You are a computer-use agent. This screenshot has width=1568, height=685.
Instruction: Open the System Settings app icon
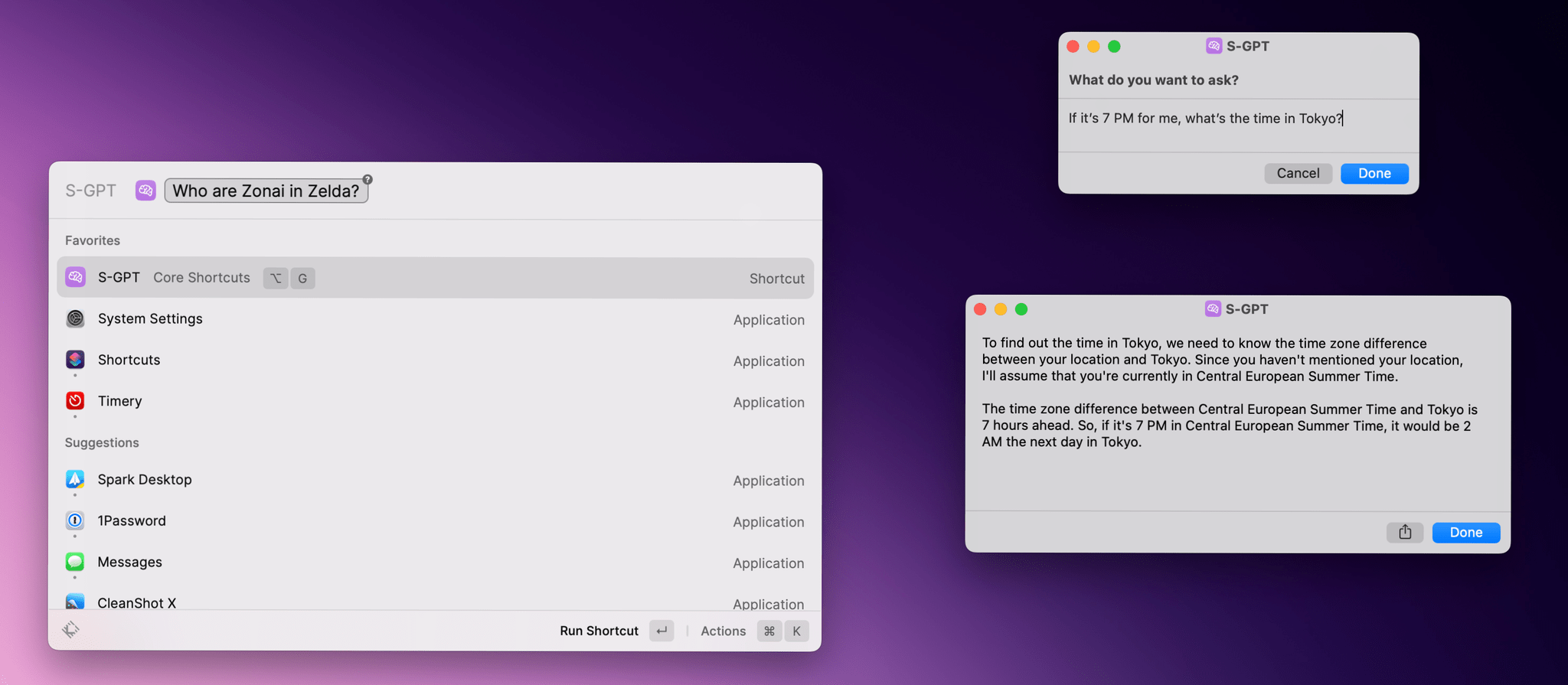(x=75, y=318)
